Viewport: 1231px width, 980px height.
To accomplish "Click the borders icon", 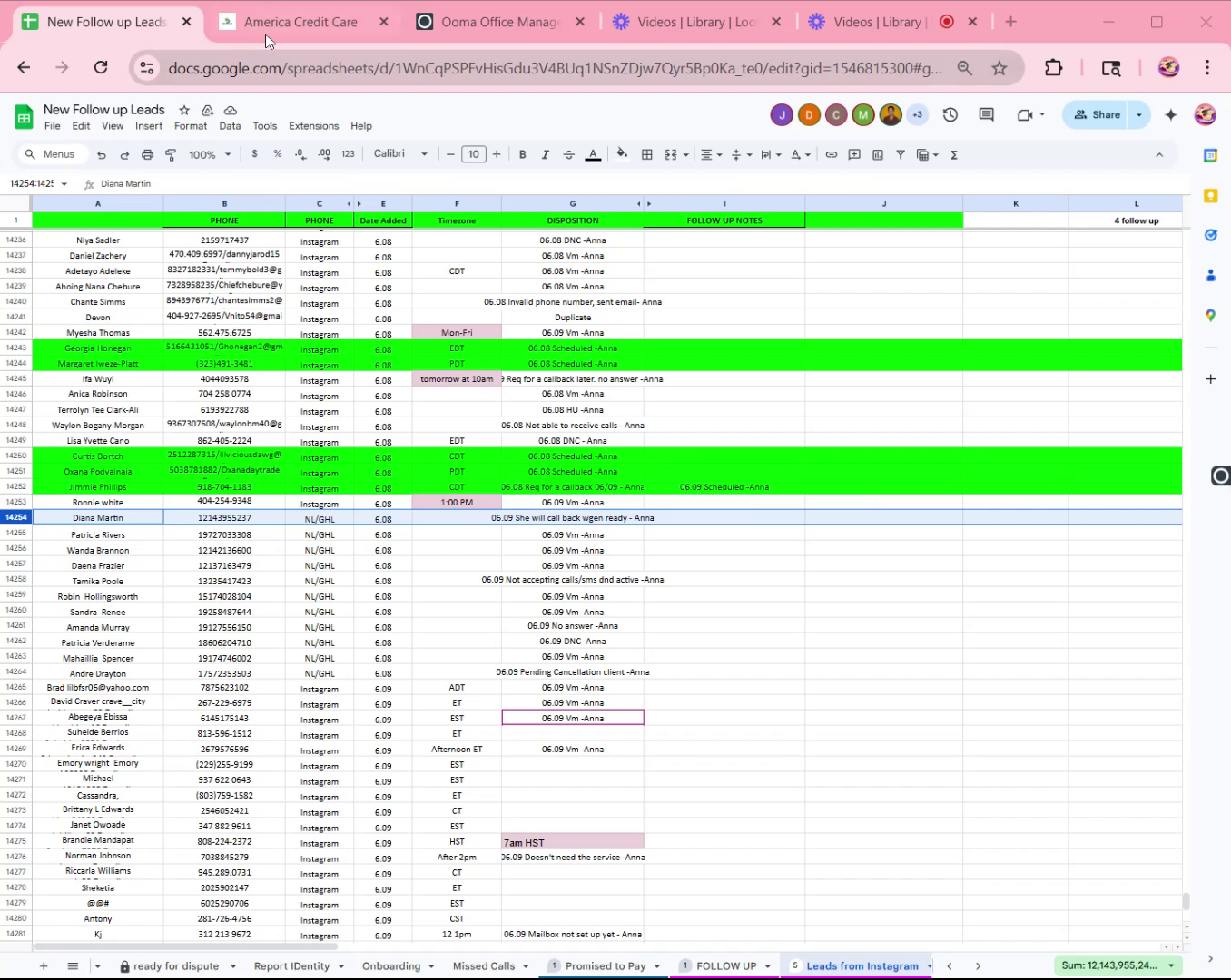I will [647, 154].
